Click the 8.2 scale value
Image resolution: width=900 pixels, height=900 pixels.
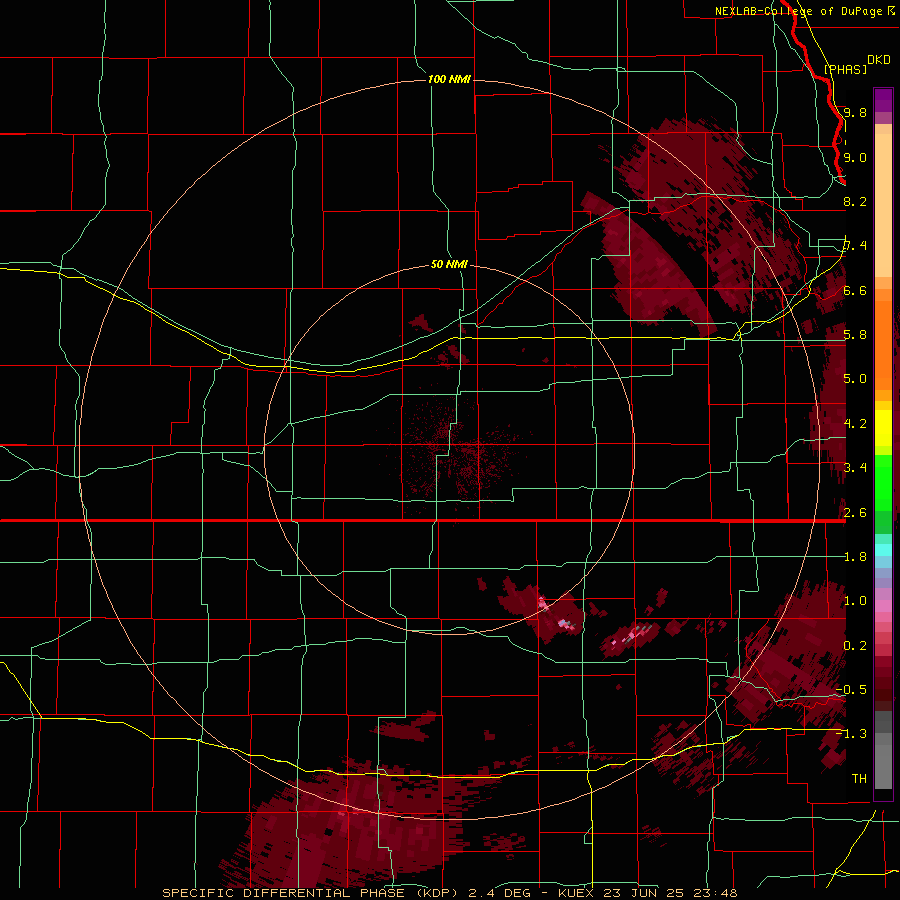click(855, 201)
